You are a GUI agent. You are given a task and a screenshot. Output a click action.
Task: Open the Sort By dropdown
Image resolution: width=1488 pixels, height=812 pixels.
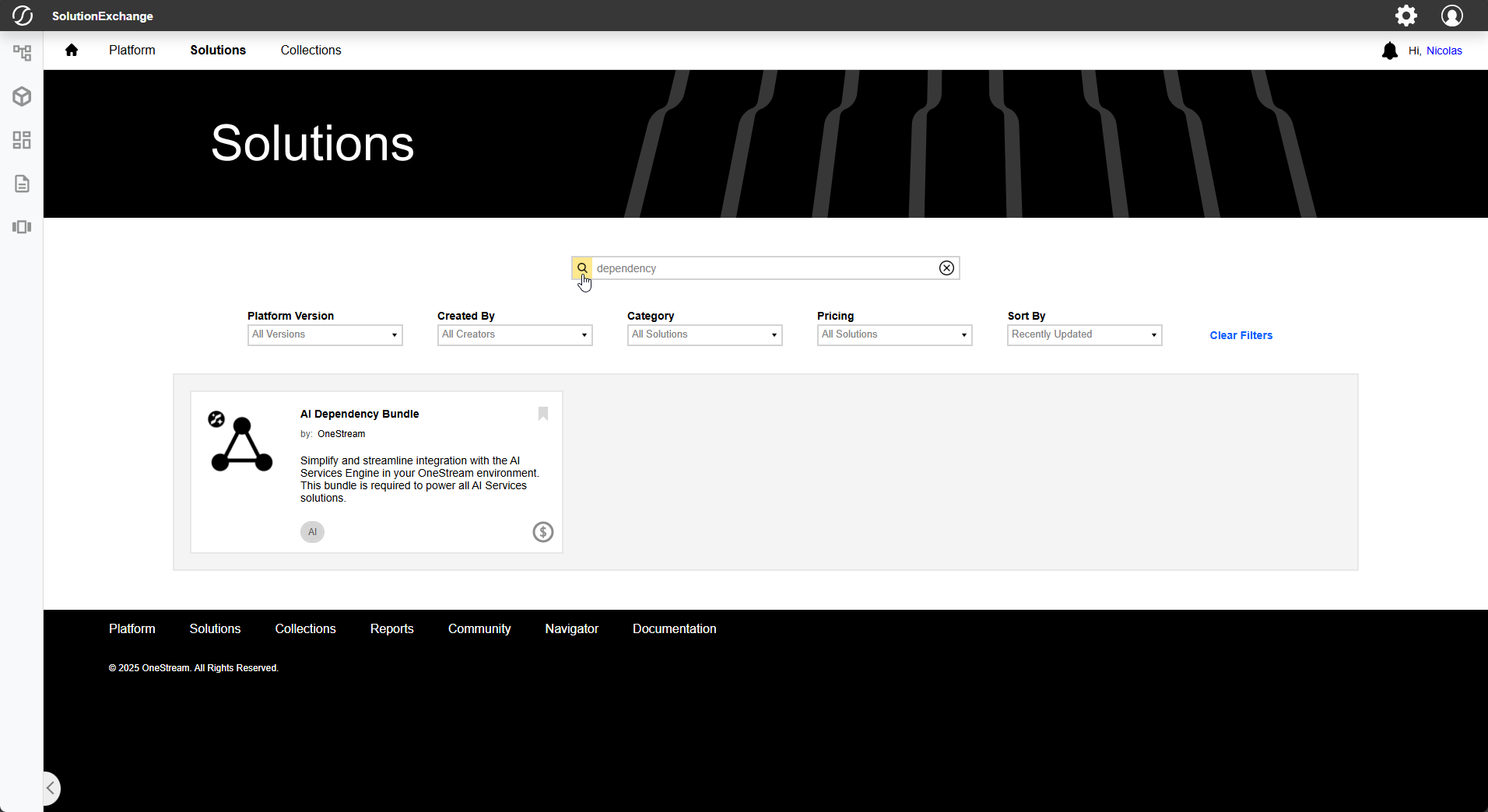point(1084,334)
